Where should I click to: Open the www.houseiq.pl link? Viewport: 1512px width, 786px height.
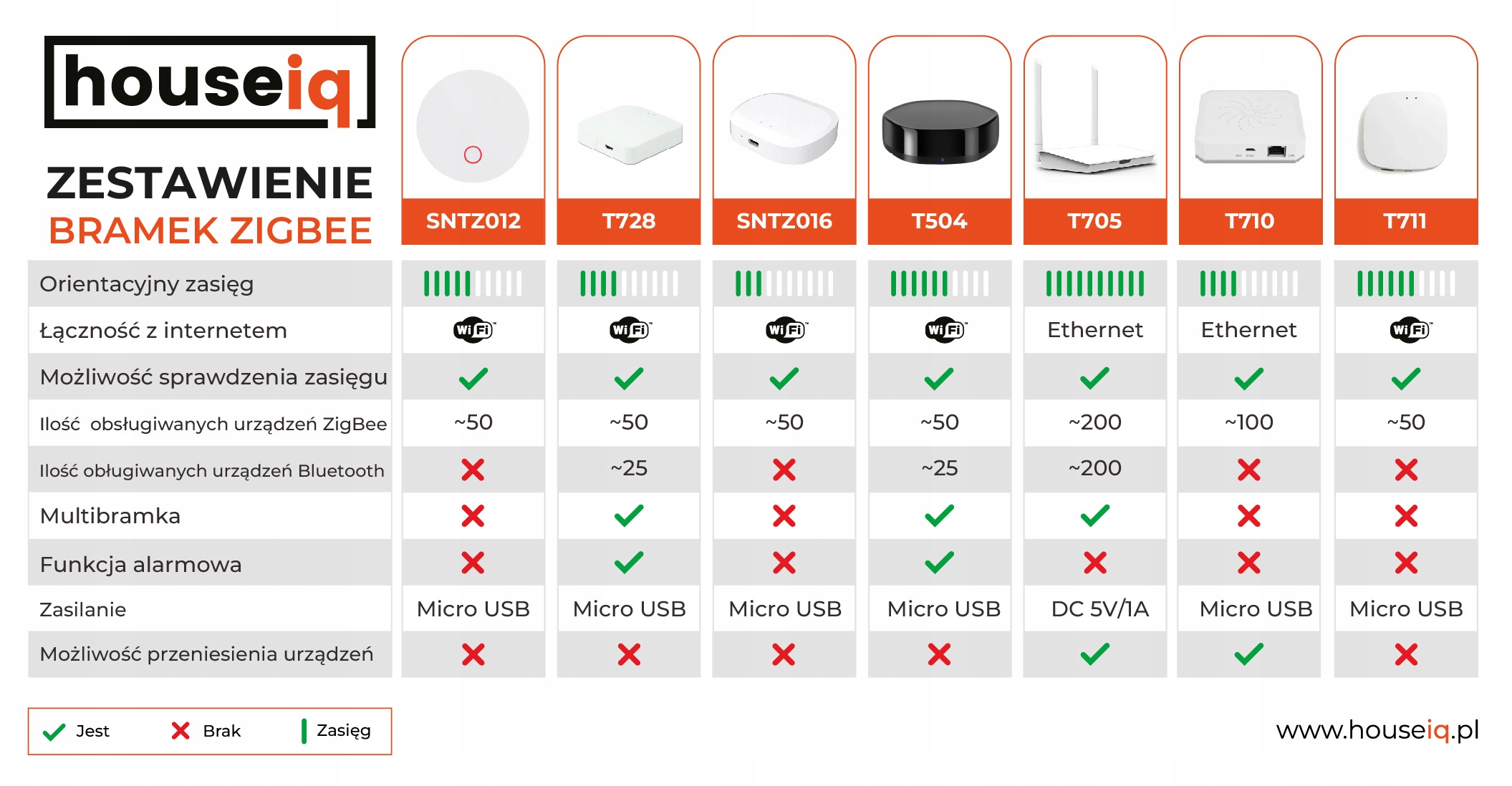pyautogui.click(x=1377, y=730)
